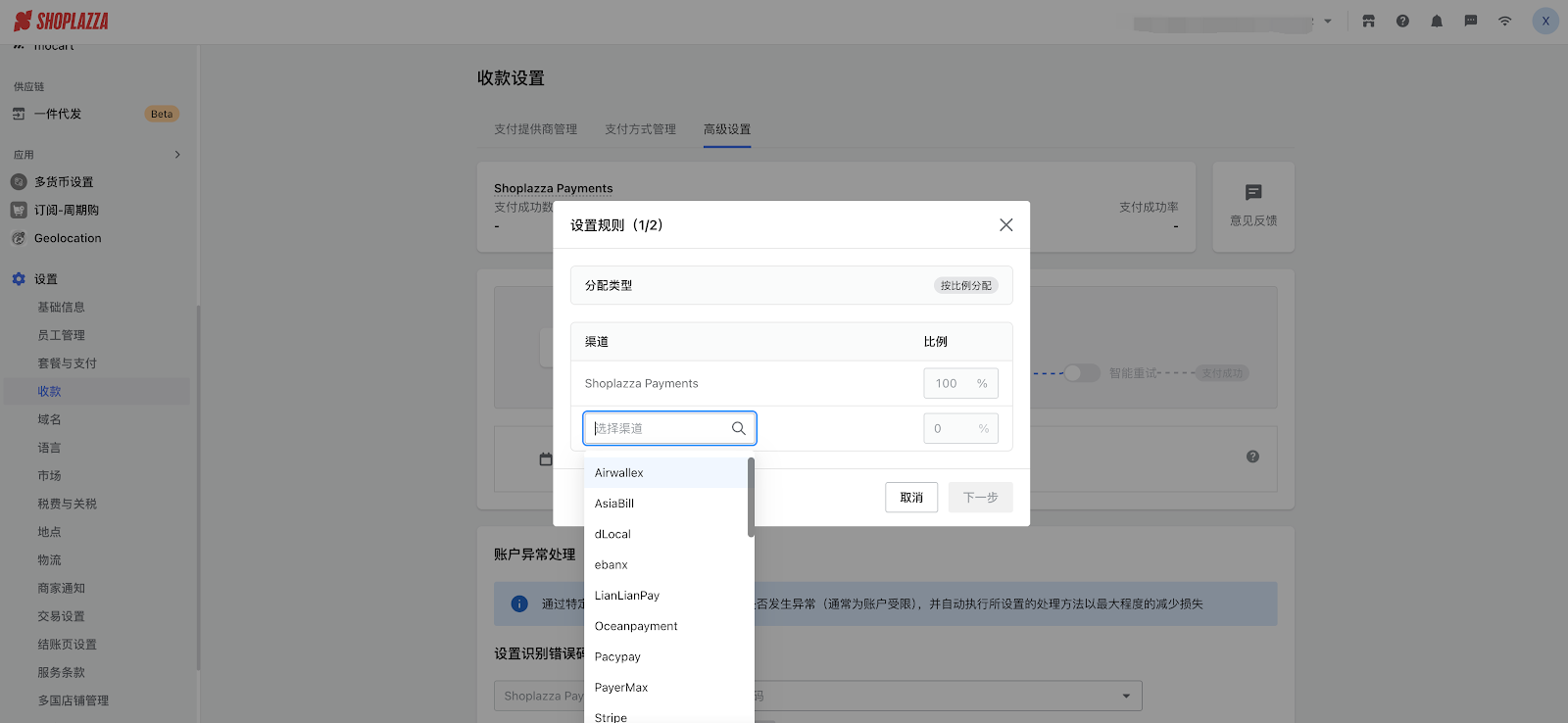Open the user avatar X menu
This screenshot has height=723, width=1568.
[1545, 21]
